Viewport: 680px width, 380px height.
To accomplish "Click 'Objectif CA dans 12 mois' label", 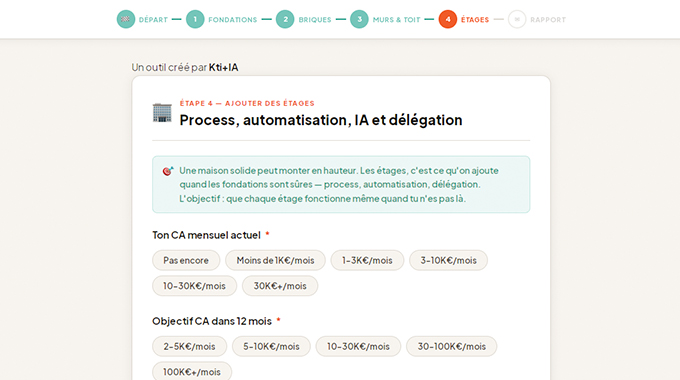I will coord(212,321).
